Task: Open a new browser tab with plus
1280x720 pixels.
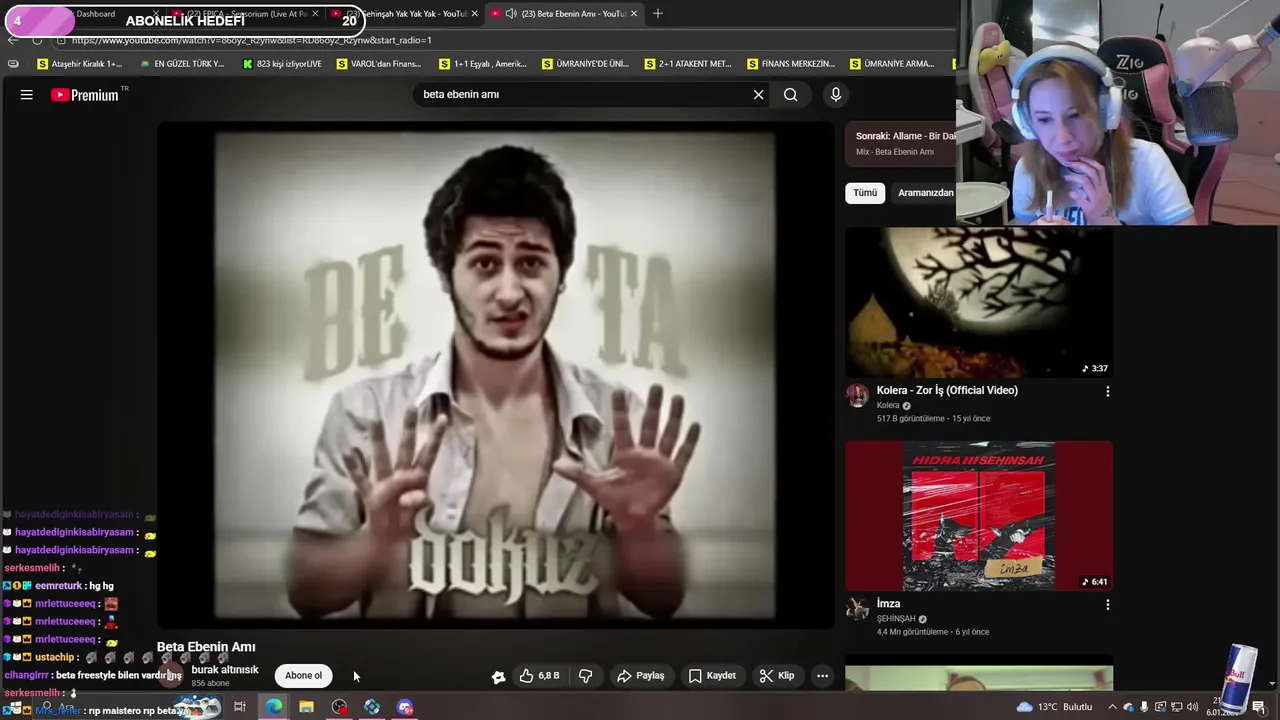Action: [x=657, y=14]
